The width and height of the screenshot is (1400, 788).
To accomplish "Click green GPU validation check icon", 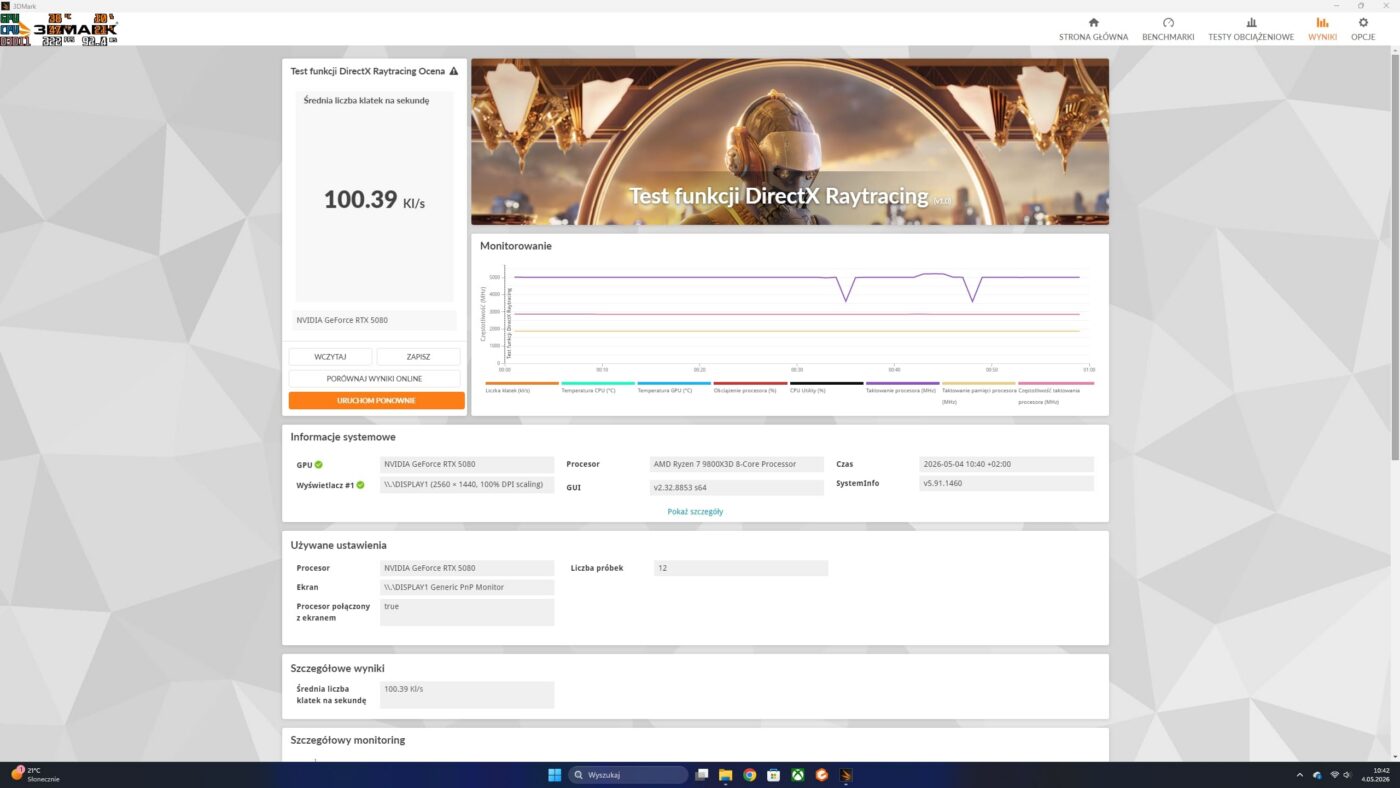I will coord(319,465).
